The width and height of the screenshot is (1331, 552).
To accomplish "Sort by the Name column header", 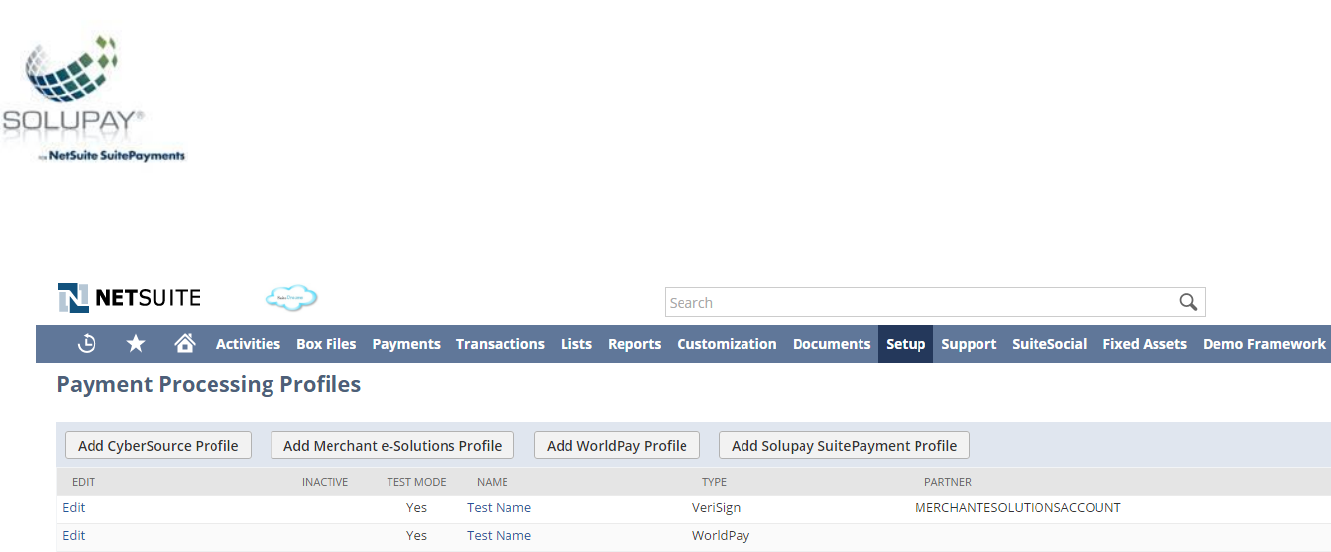I will [x=492, y=482].
